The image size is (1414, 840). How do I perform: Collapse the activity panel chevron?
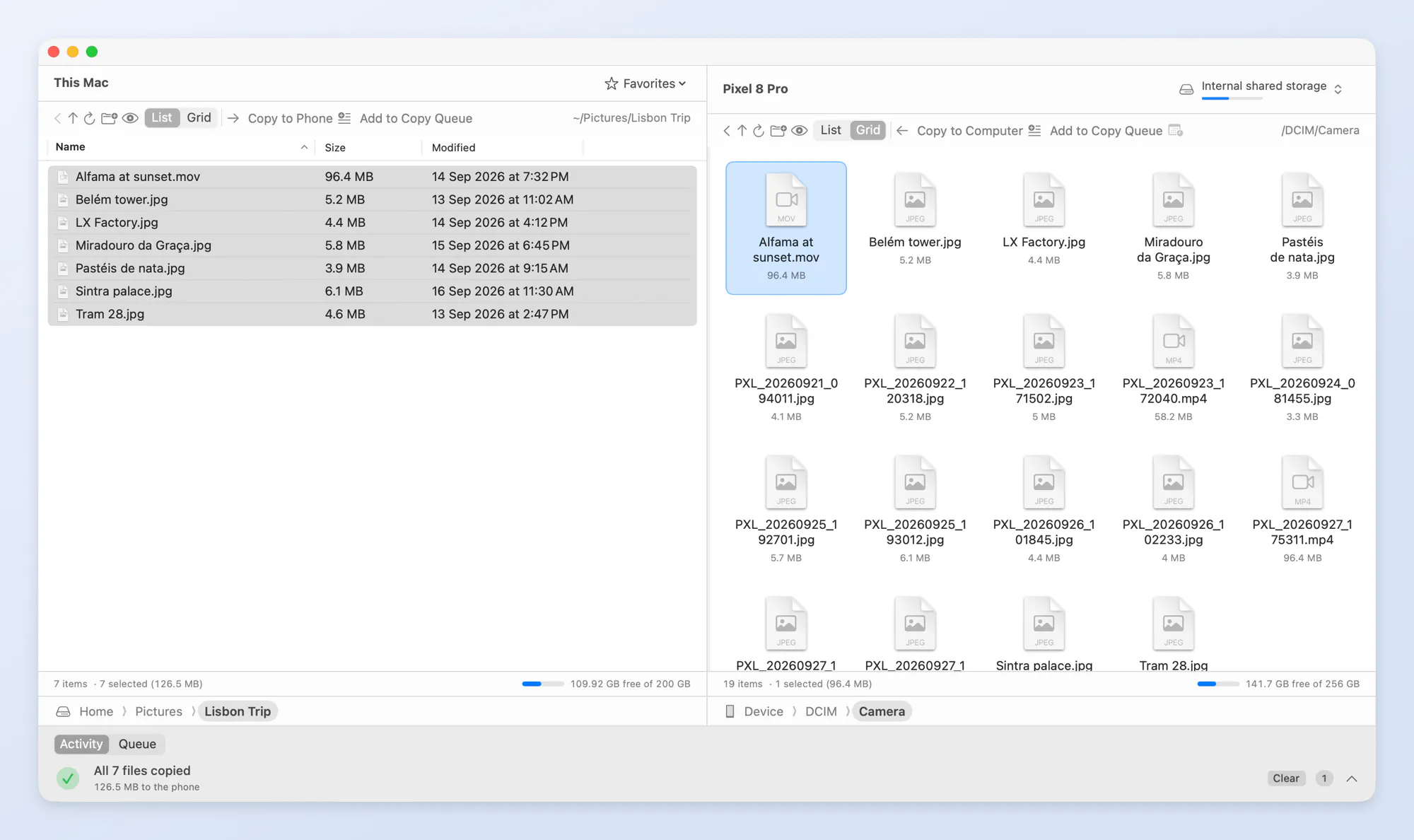click(1352, 778)
